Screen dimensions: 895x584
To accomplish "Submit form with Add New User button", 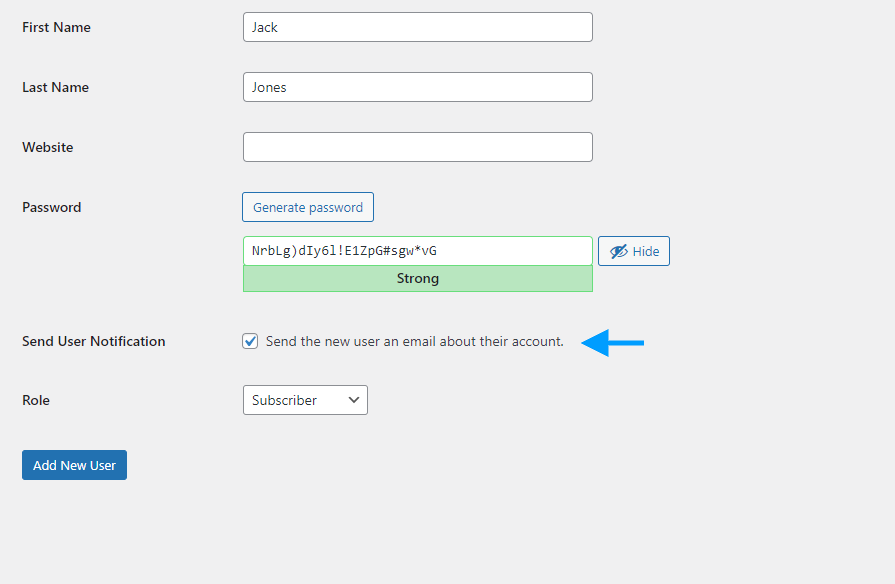I will coord(74,465).
